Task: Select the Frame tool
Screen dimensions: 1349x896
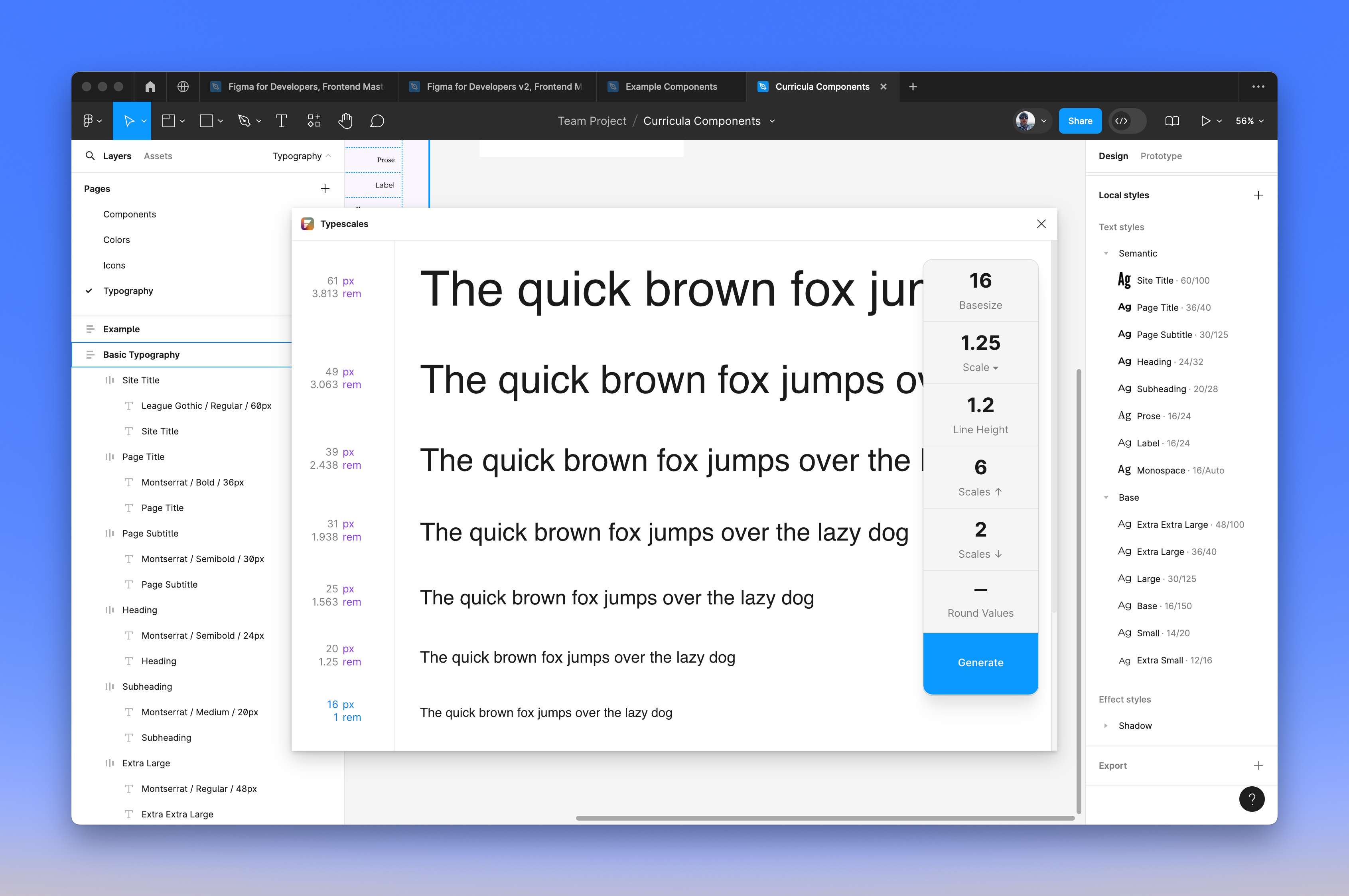Action: tap(169, 120)
